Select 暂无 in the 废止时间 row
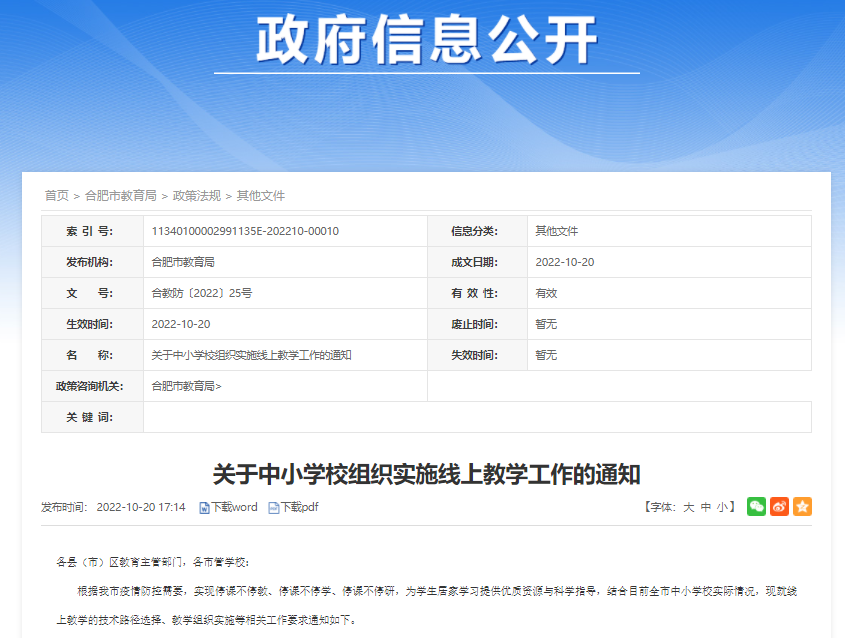 (546, 324)
